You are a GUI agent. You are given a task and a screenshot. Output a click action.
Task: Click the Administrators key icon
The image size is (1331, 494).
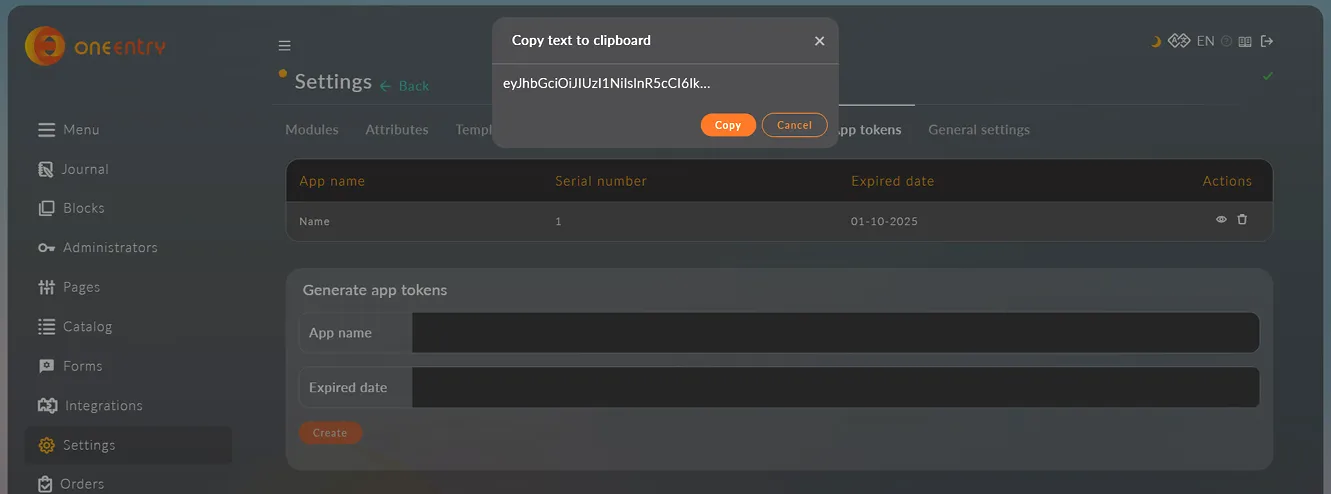46,248
